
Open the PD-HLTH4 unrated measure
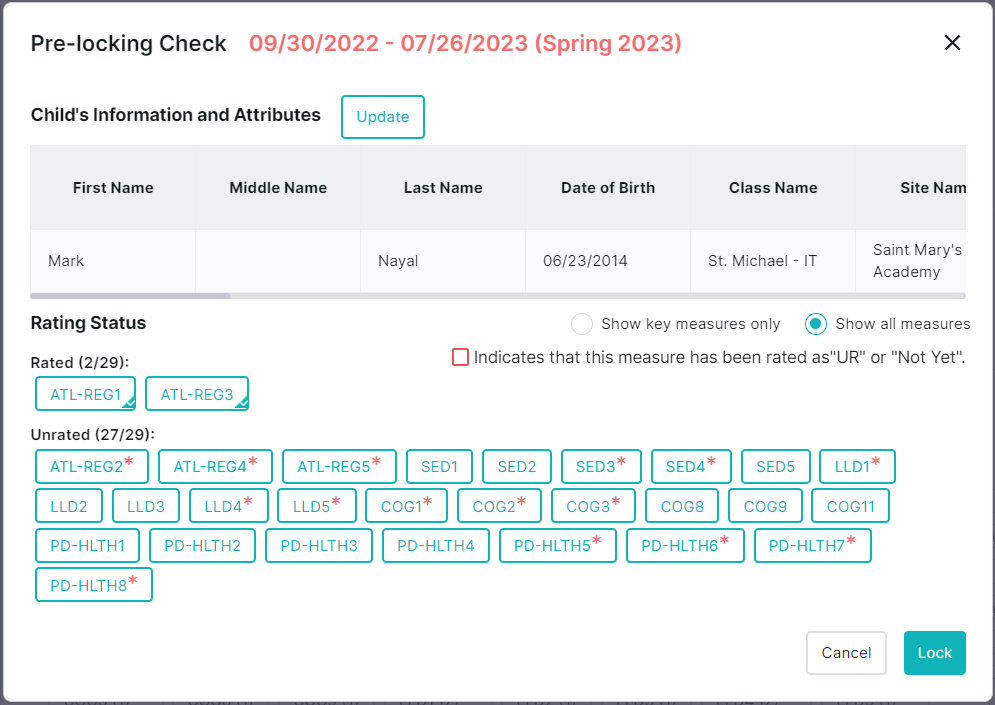[x=435, y=546]
